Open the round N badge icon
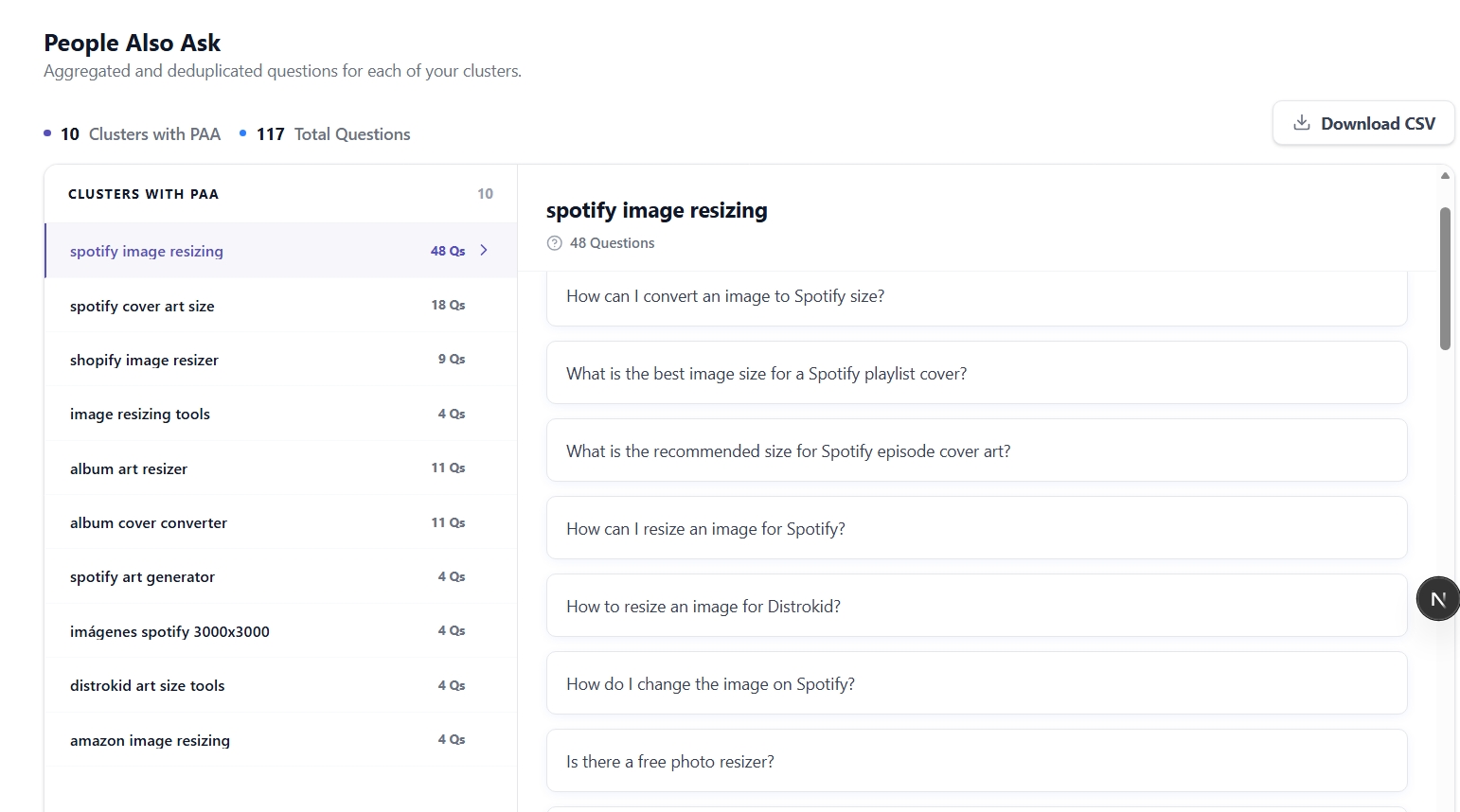Image resolution: width=1460 pixels, height=812 pixels. 1437,598
